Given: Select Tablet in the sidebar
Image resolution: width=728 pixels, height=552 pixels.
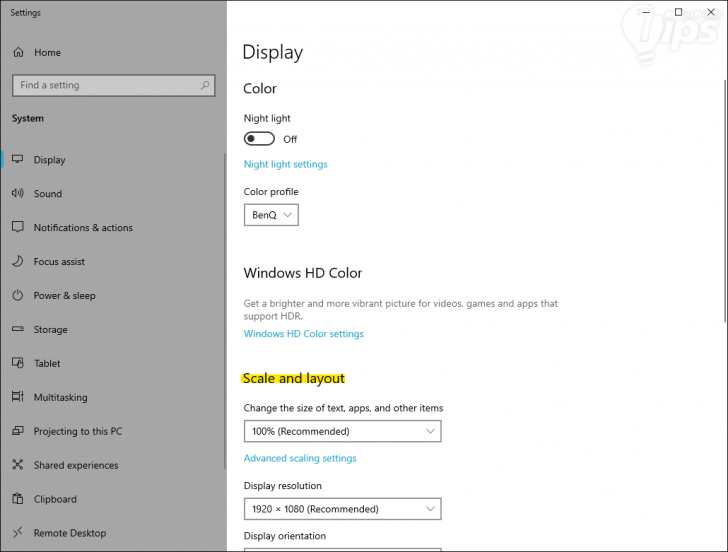Looking at the screenshot, I should [x=47, y=364].
